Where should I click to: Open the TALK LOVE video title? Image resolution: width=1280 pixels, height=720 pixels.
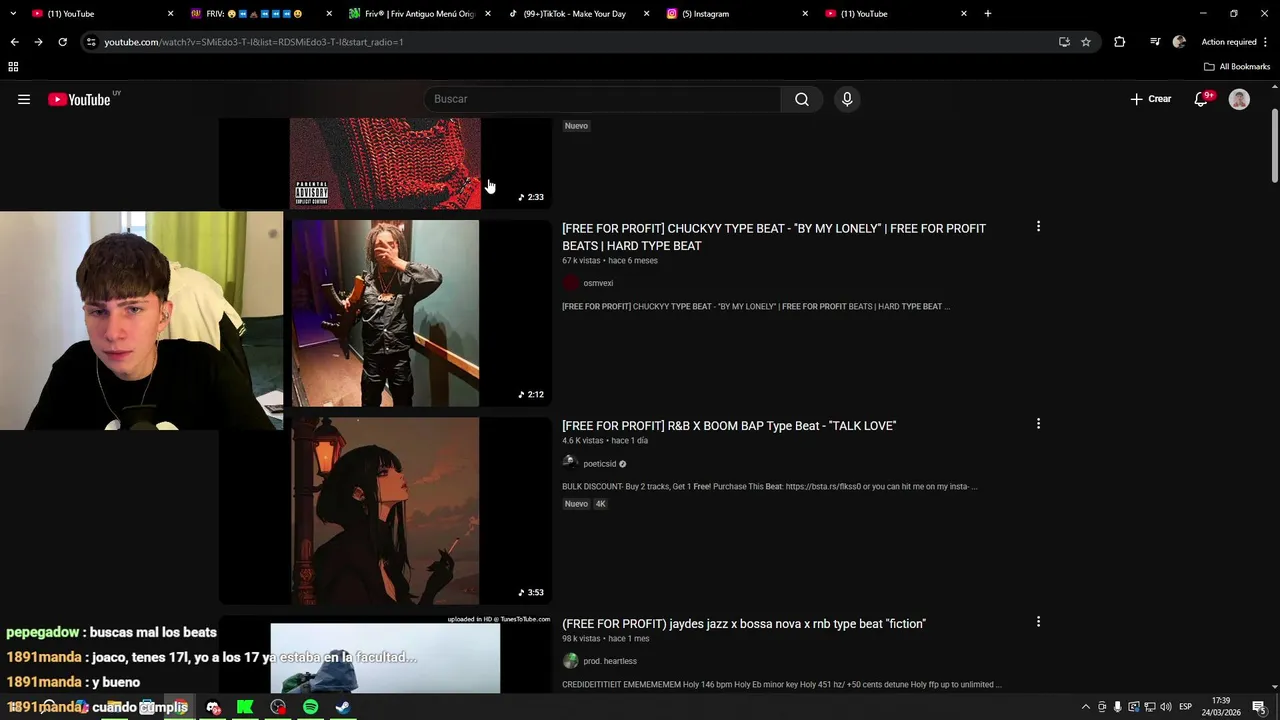point(729,426)
